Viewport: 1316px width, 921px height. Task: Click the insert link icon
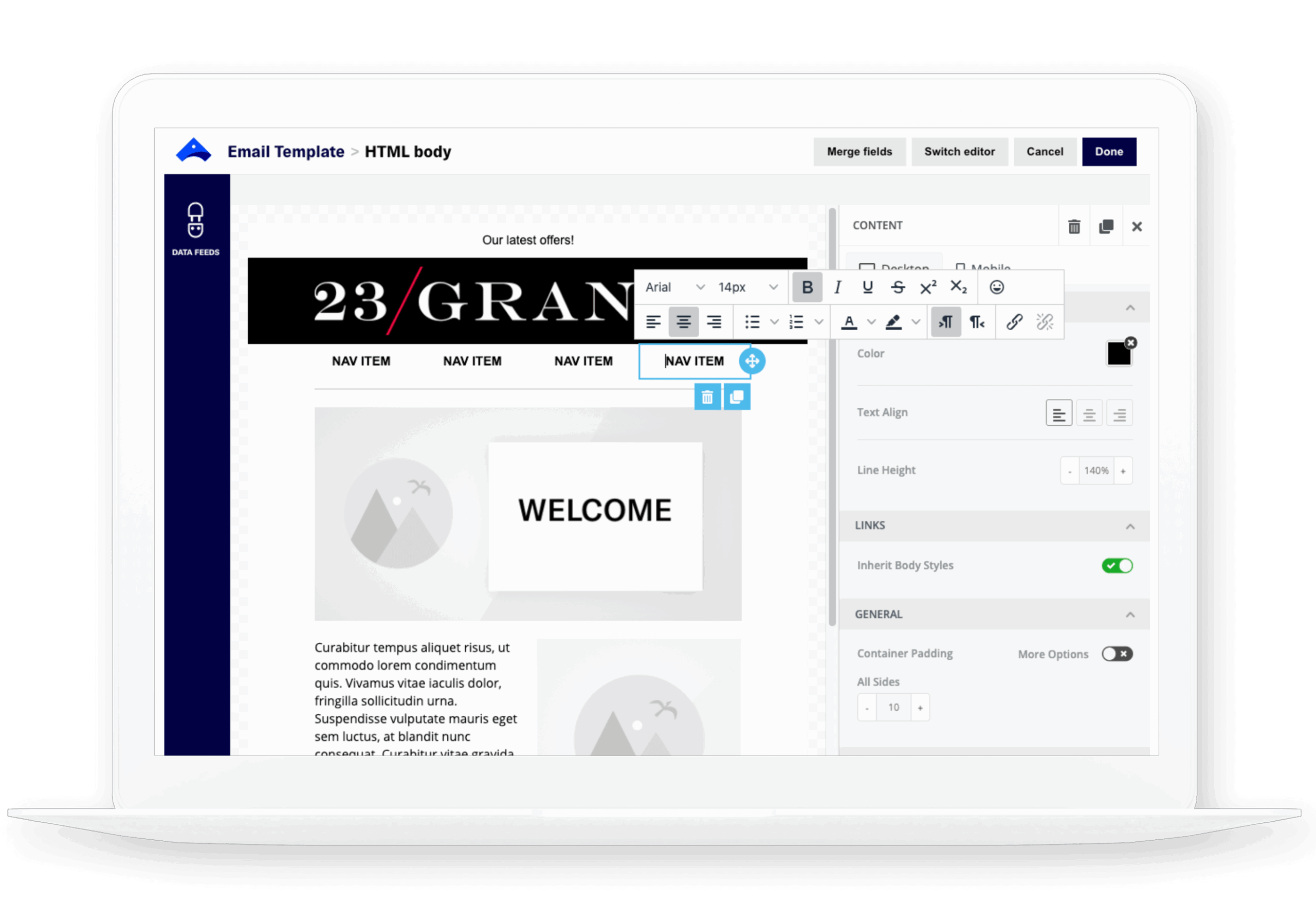click(x=1014, y=322)
